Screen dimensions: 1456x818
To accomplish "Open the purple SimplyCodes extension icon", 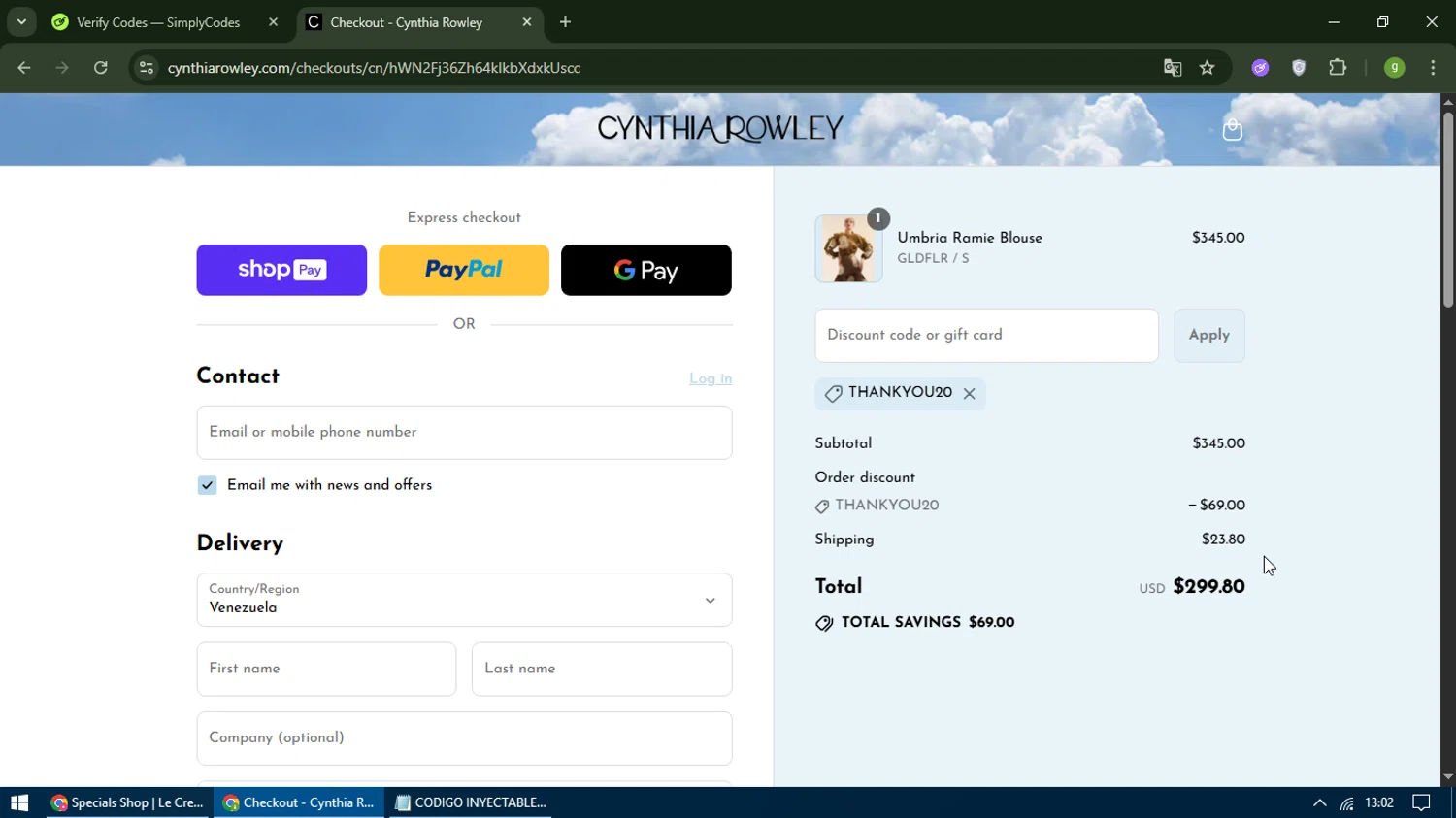I will [x=1260, y=68].
